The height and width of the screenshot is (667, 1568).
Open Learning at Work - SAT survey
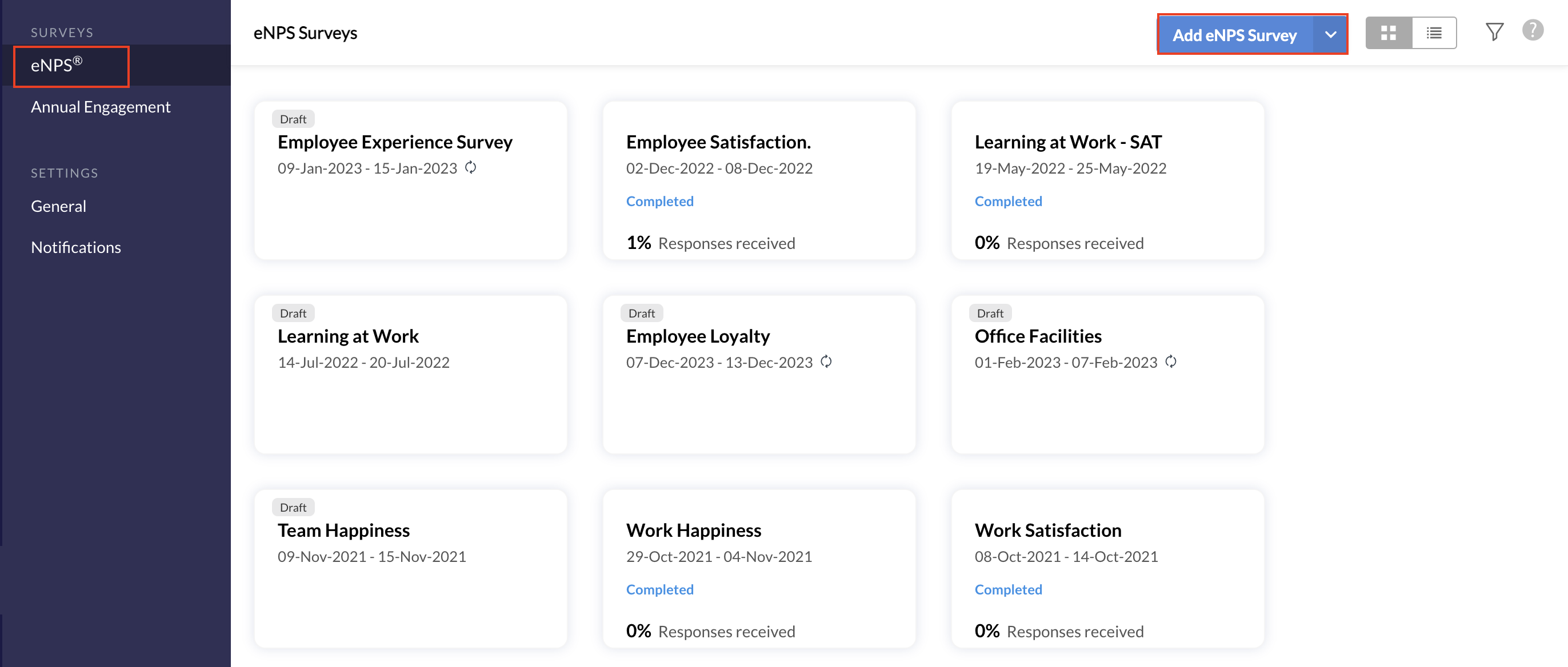[1068, 142]
